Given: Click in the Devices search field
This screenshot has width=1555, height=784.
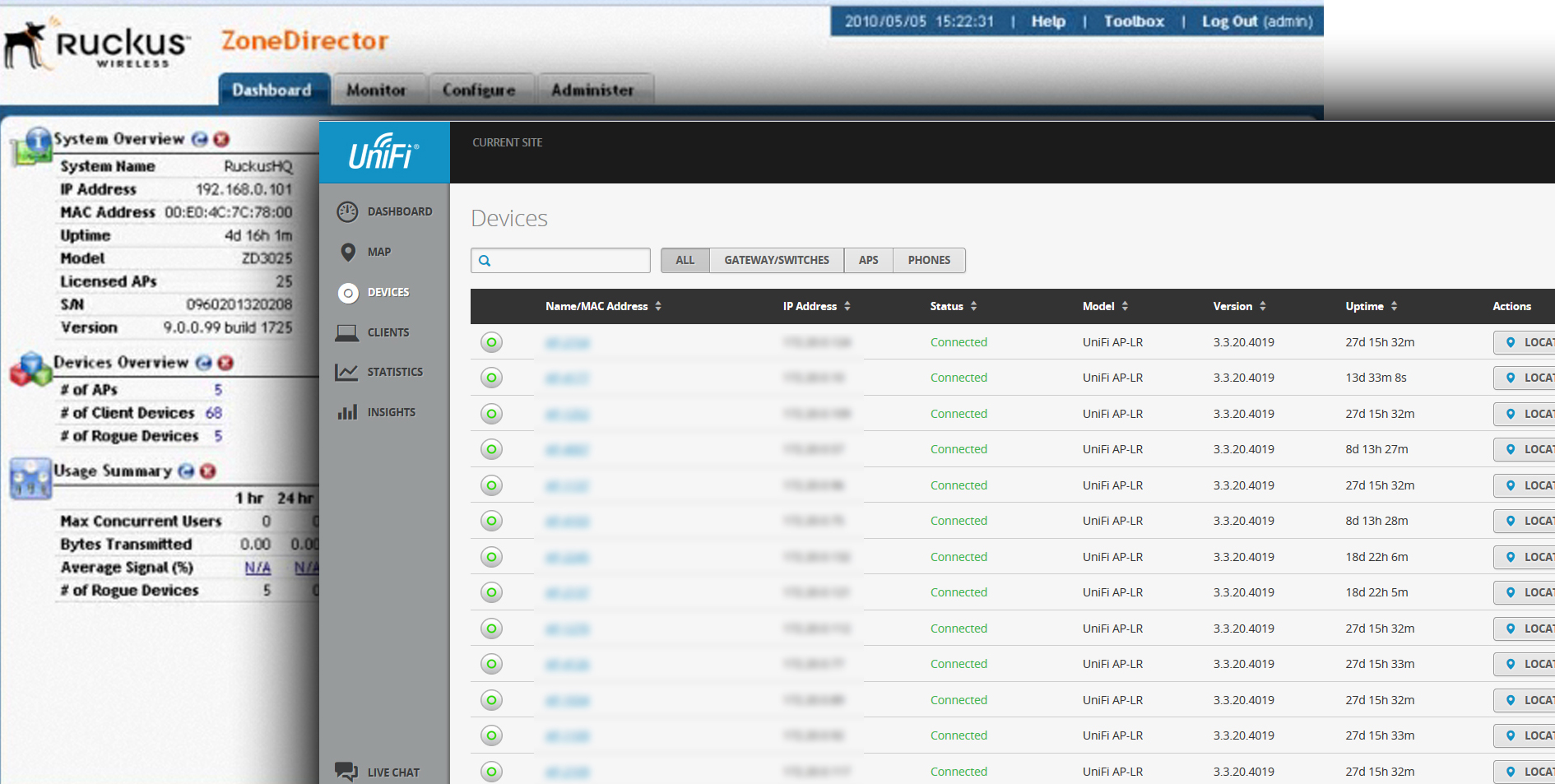Looking at the screenshot, I should (561, 260).
